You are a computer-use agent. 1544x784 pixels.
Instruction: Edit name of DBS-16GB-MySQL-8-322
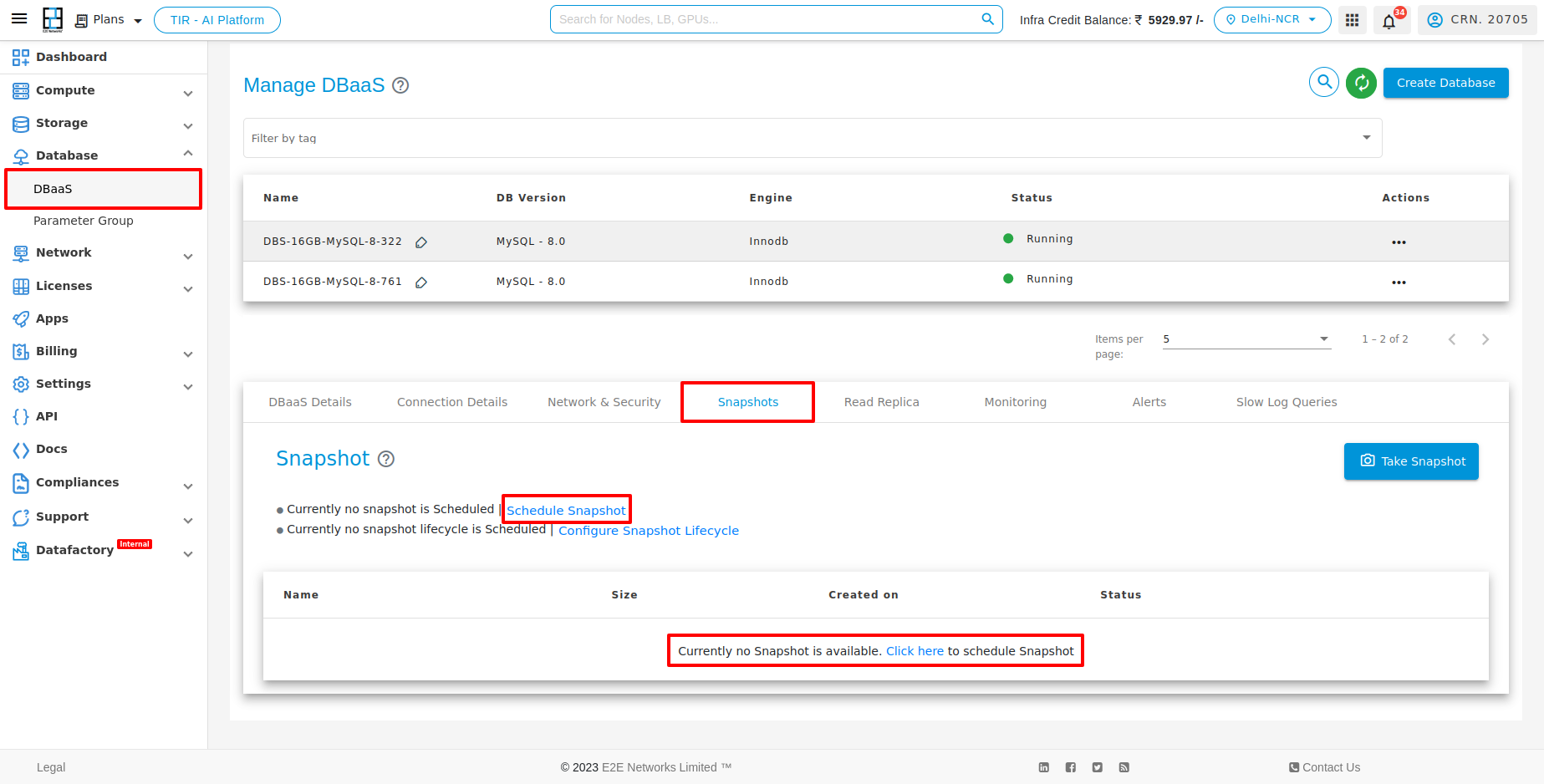[x=421, y=242]
